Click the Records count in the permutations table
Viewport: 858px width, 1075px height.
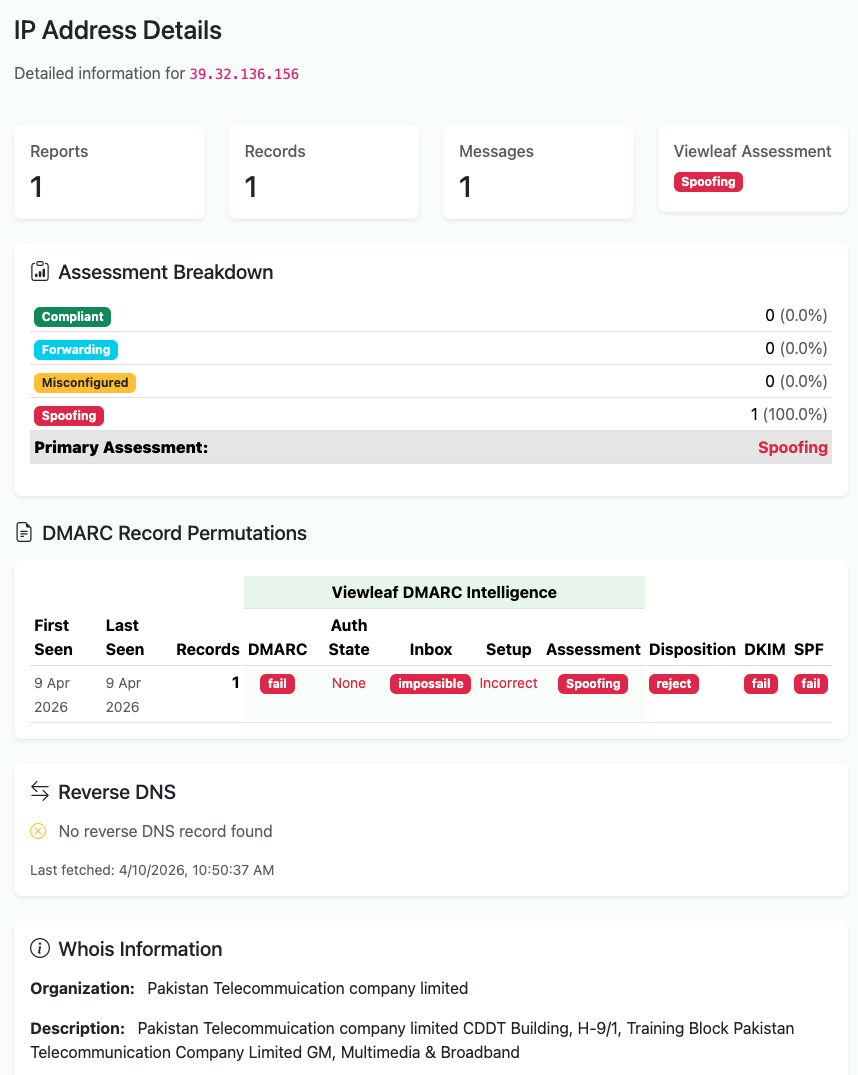point(235,683)
